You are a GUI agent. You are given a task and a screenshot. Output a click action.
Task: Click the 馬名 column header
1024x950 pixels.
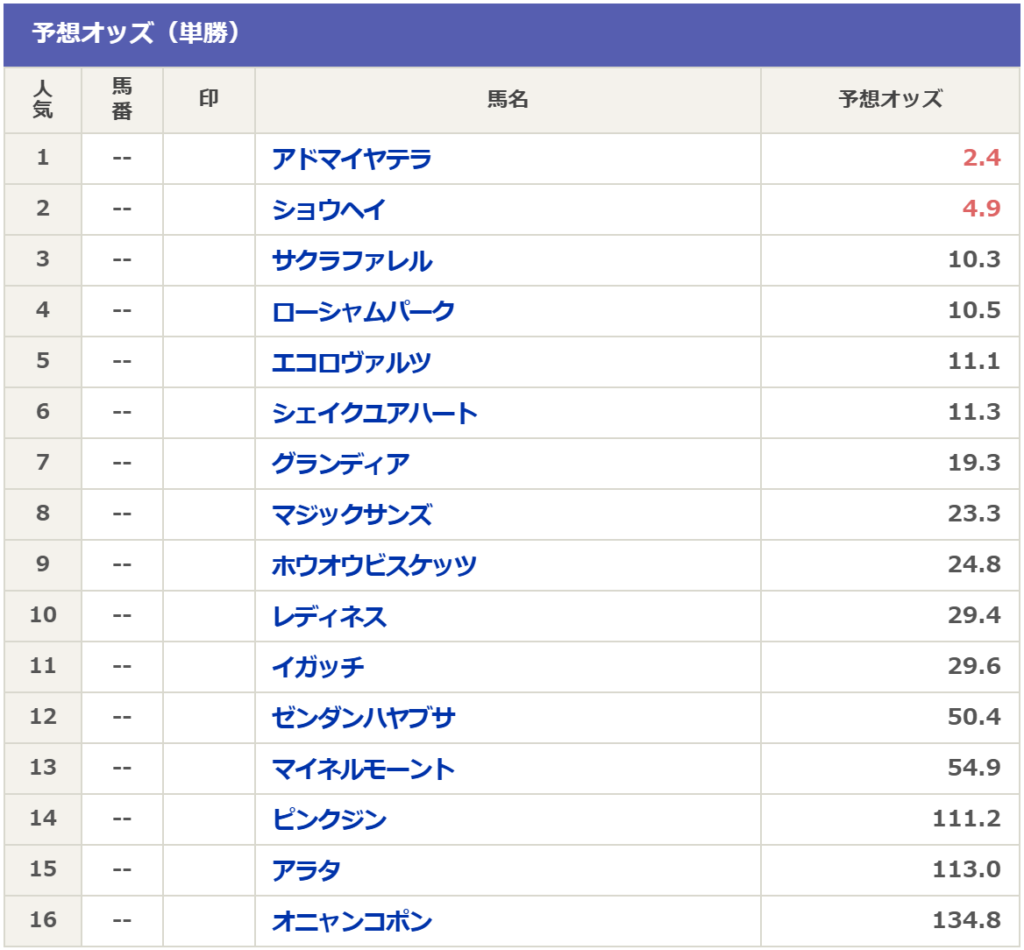pos(507,100)
